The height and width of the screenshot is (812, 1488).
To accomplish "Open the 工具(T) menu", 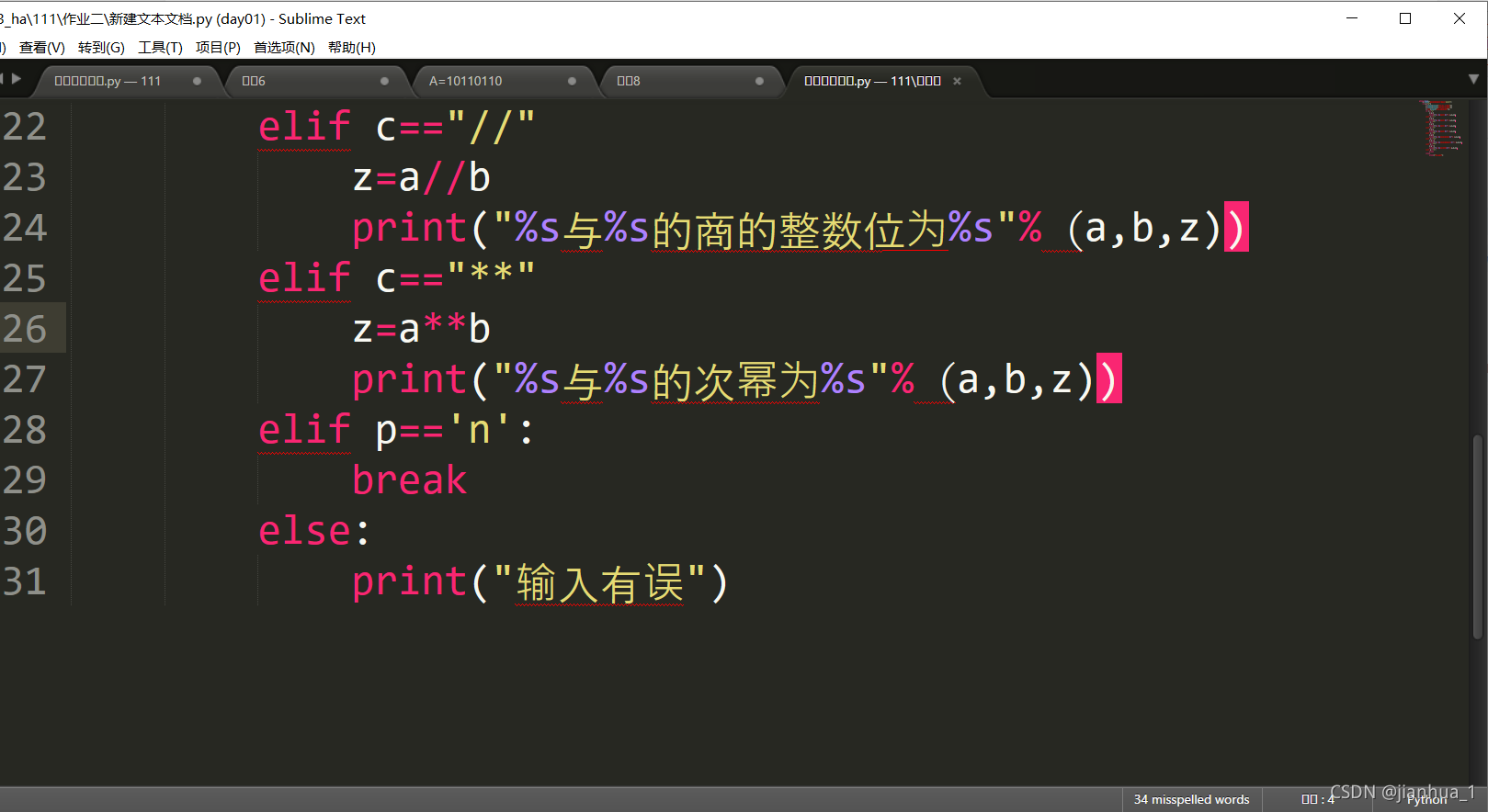I will (160, 48).
